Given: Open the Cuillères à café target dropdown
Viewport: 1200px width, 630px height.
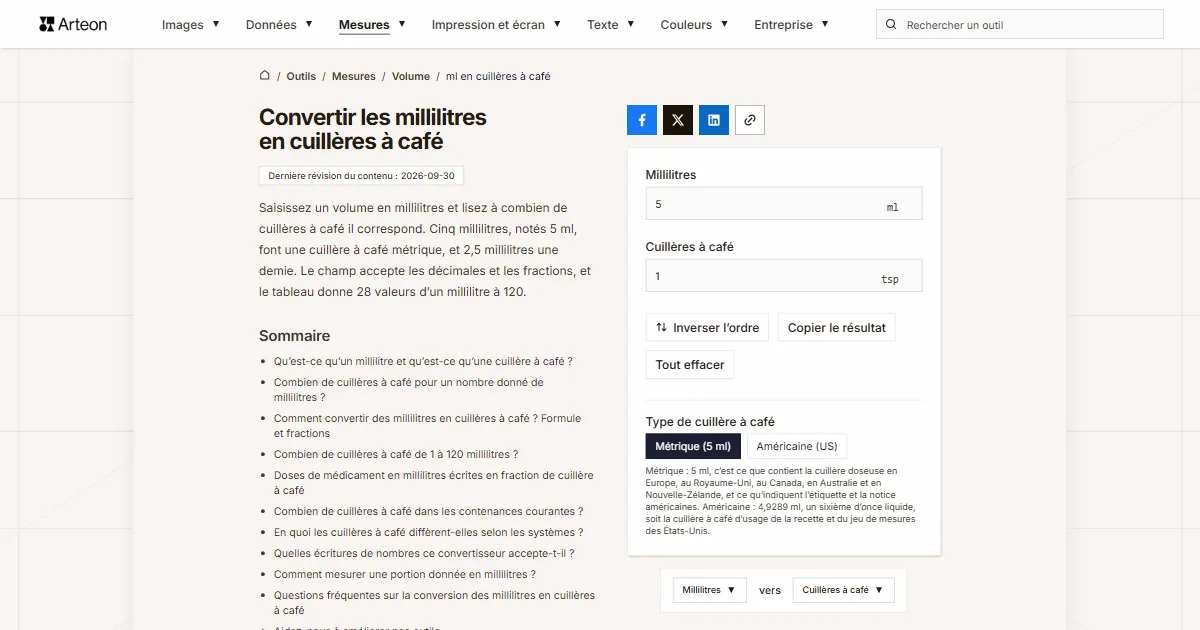Looking at the screenshot, I should (844, 590).
